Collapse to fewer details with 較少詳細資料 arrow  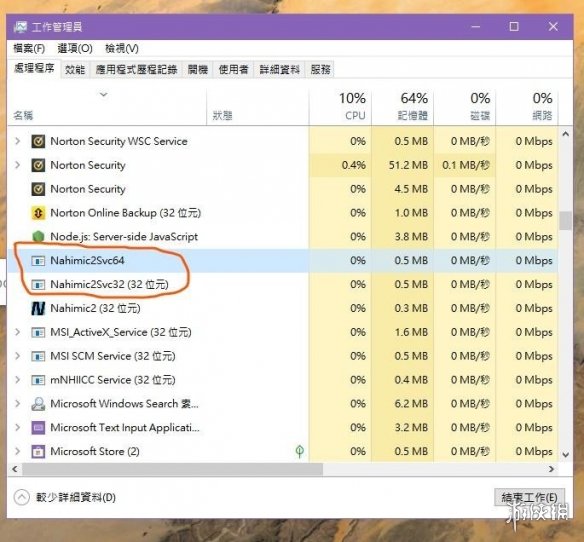pyautogui.click(x=22, y=497)
